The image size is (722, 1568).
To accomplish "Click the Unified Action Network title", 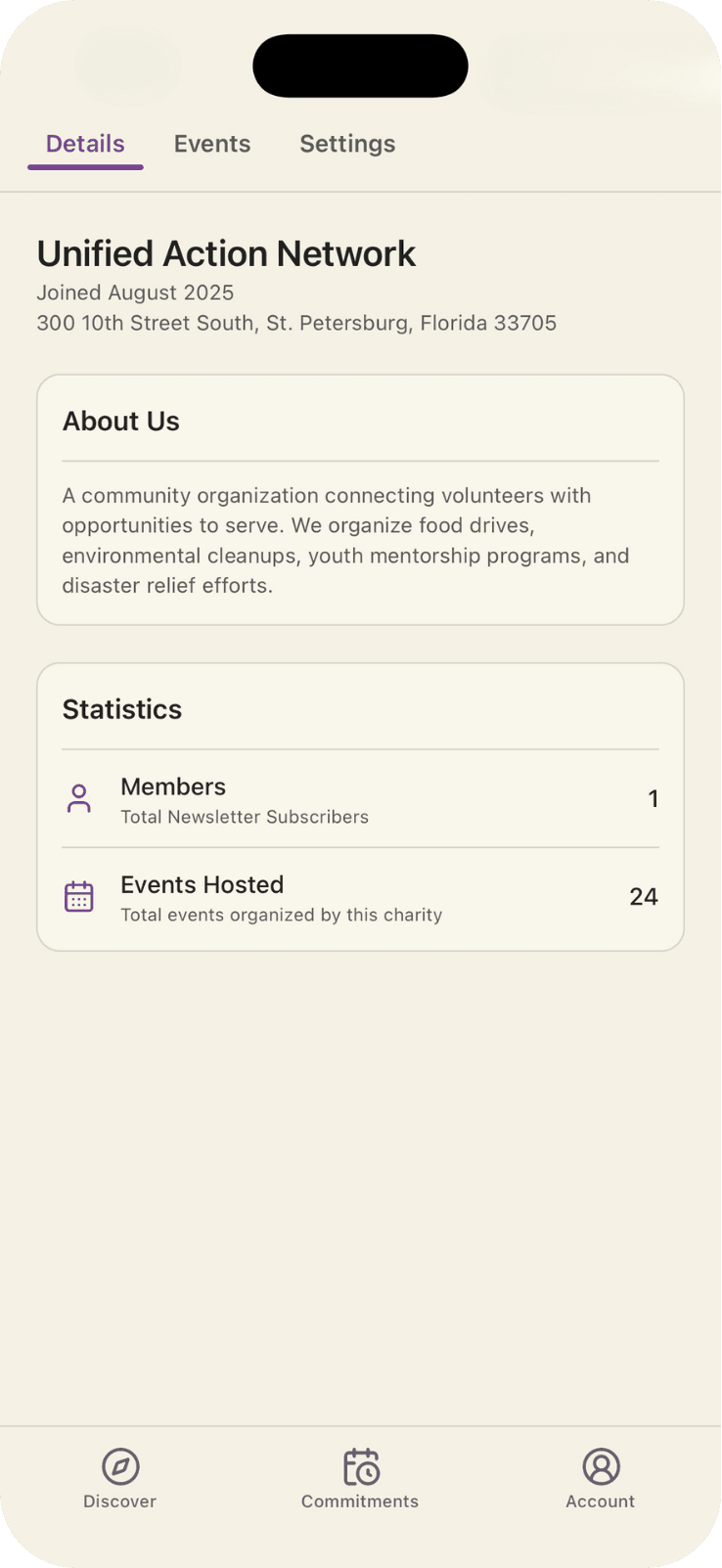I will point(226,253).
